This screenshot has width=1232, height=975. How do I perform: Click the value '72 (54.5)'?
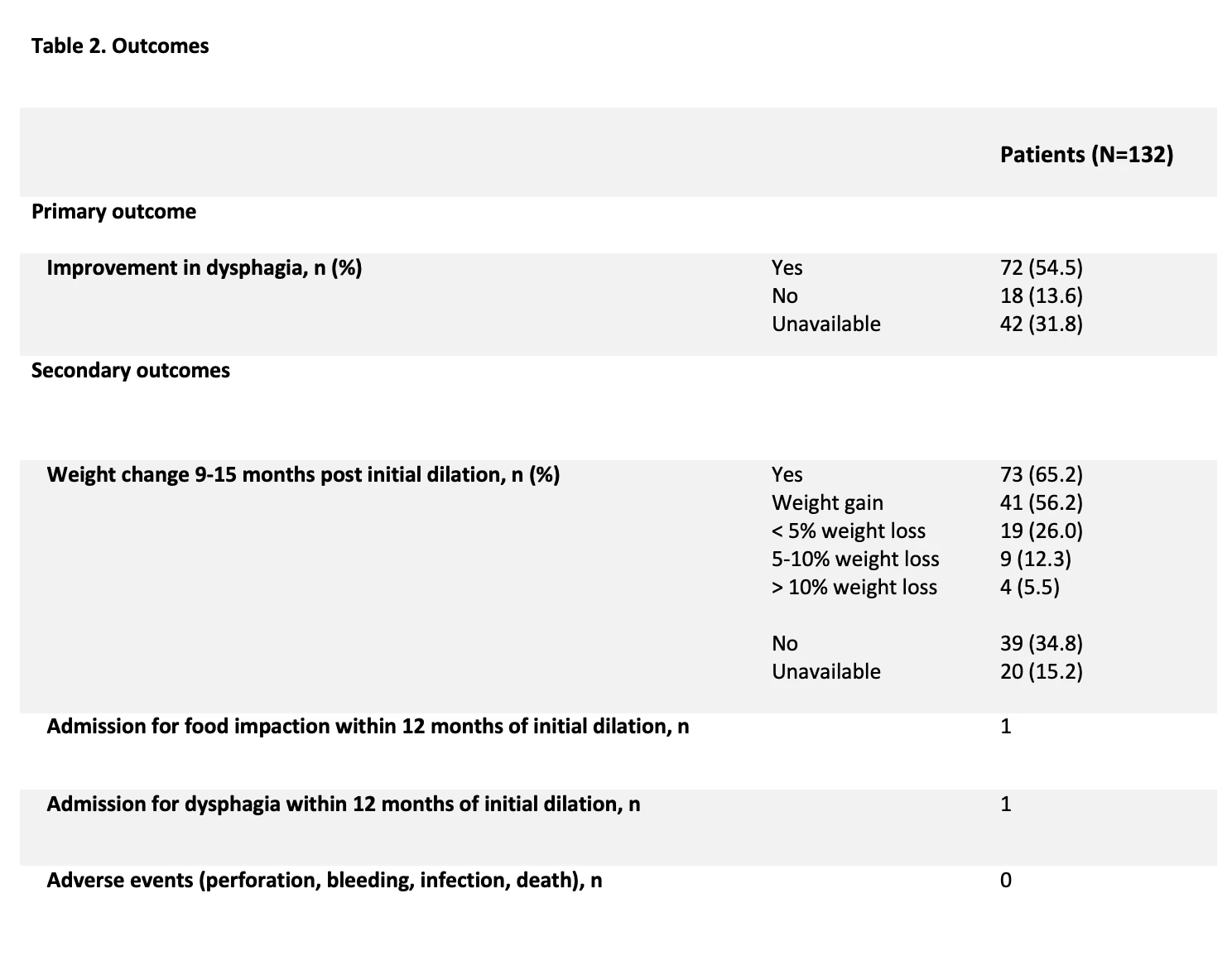[x=1041, y=268]
